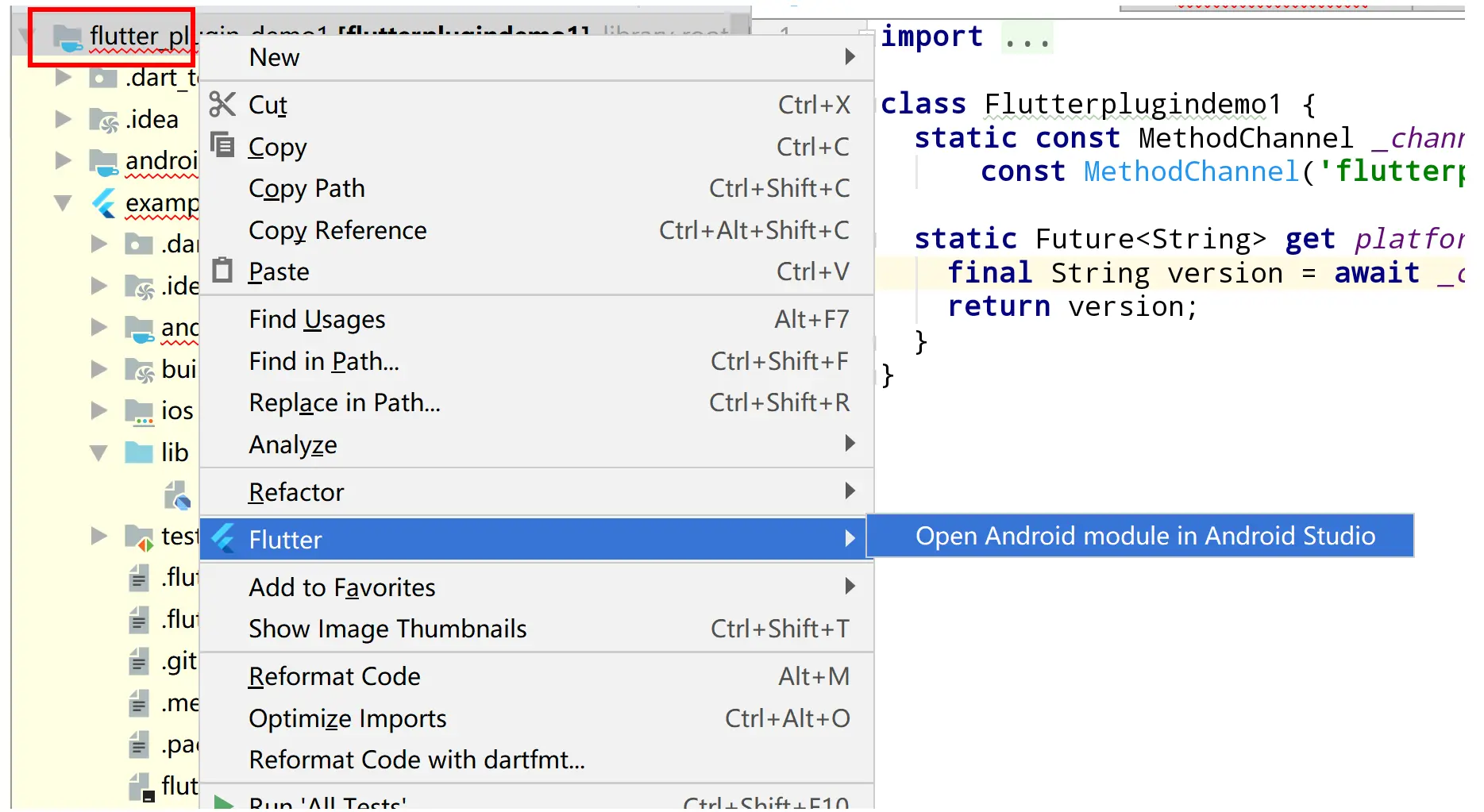Image resolution: width=1484 pixels, height=812 pixels.
Task: Unfold the collapsed import ... region
Action: (1027, 37)
